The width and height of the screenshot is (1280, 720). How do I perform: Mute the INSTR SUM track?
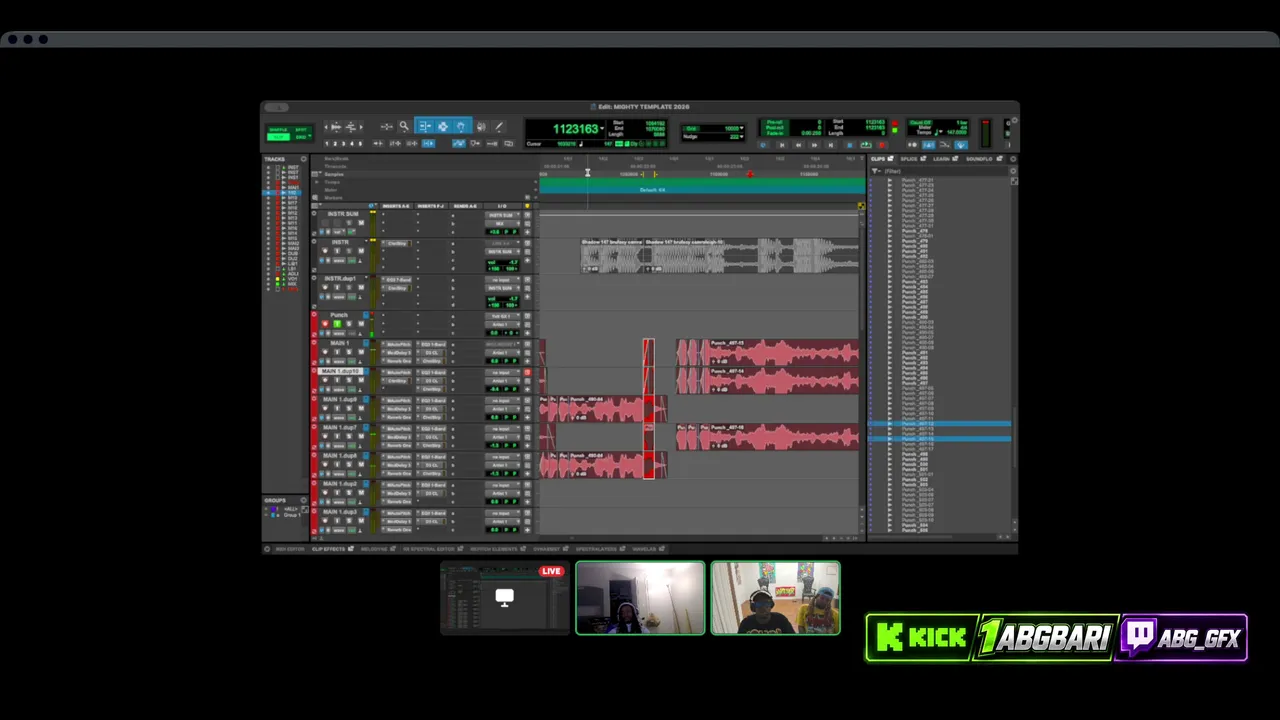pos(361,223)
